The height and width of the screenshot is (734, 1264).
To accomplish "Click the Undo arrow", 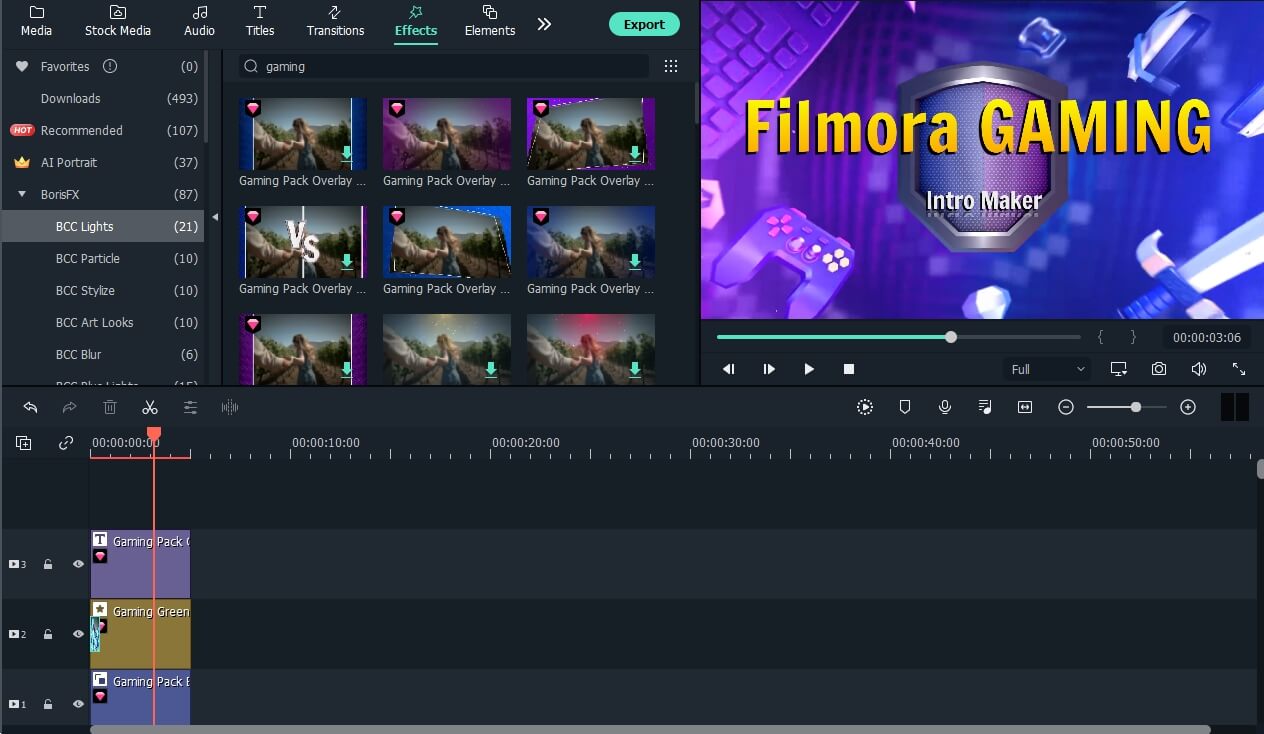I will (30, 407).
